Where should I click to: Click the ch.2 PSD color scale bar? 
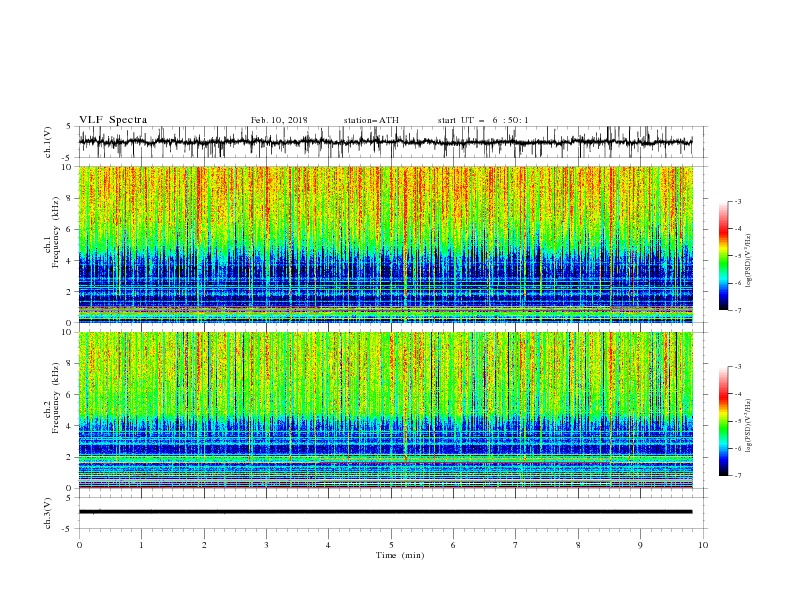[x=723, y=421]
